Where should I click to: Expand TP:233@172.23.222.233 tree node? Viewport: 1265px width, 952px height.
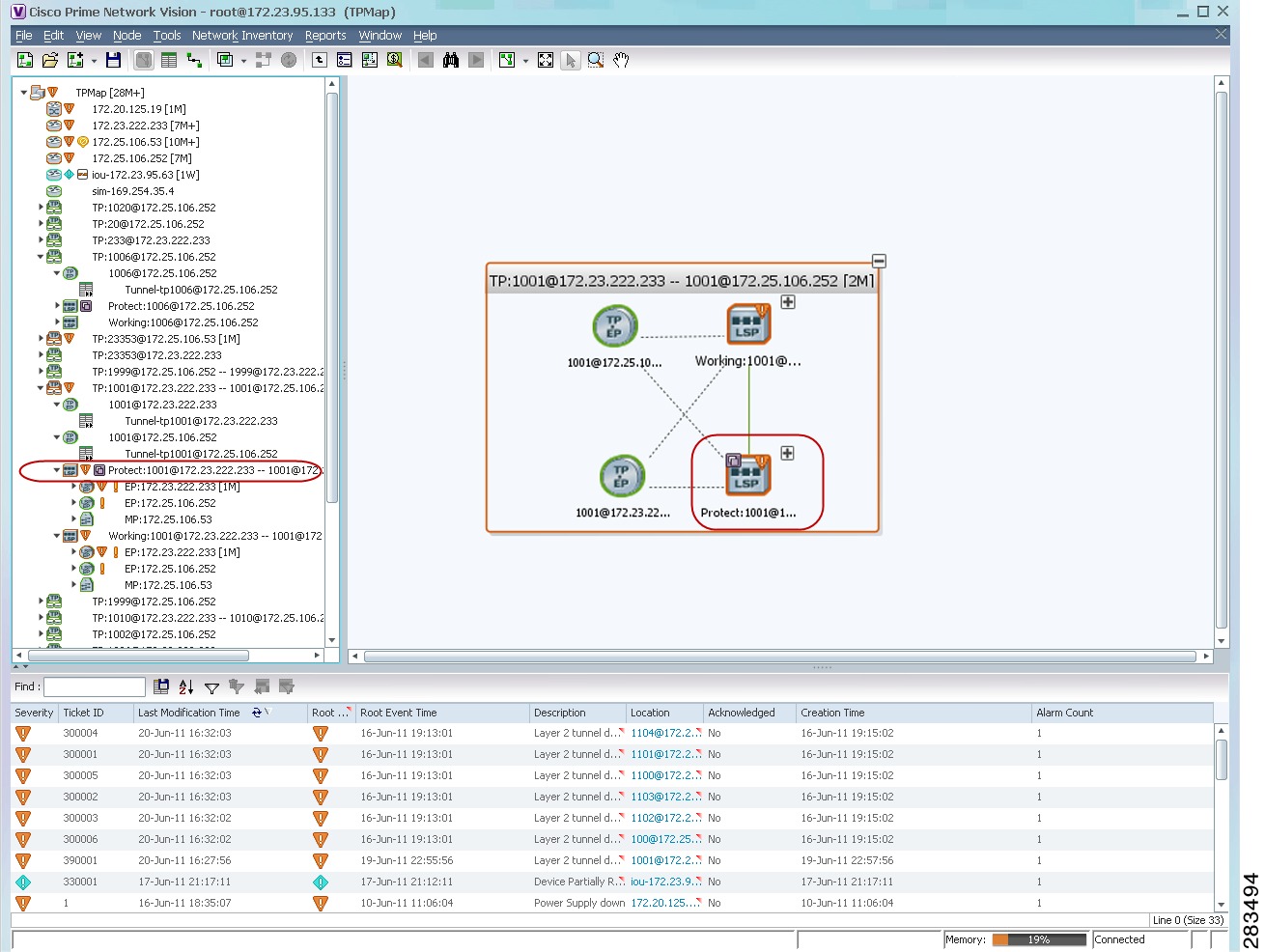(x=41, y=240)
